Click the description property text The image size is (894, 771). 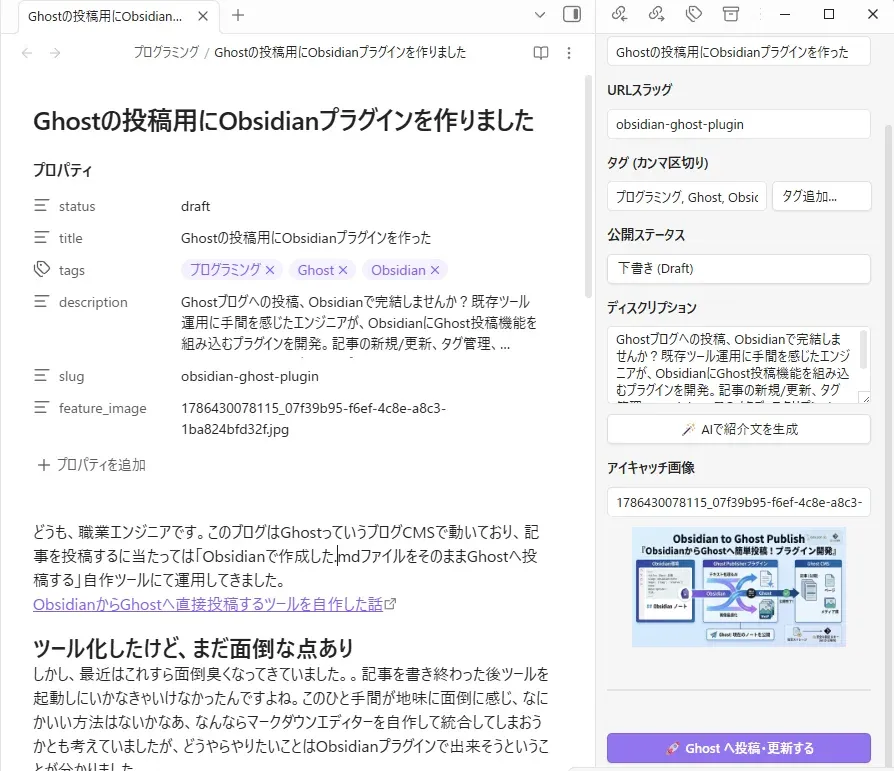coord(359,323)
